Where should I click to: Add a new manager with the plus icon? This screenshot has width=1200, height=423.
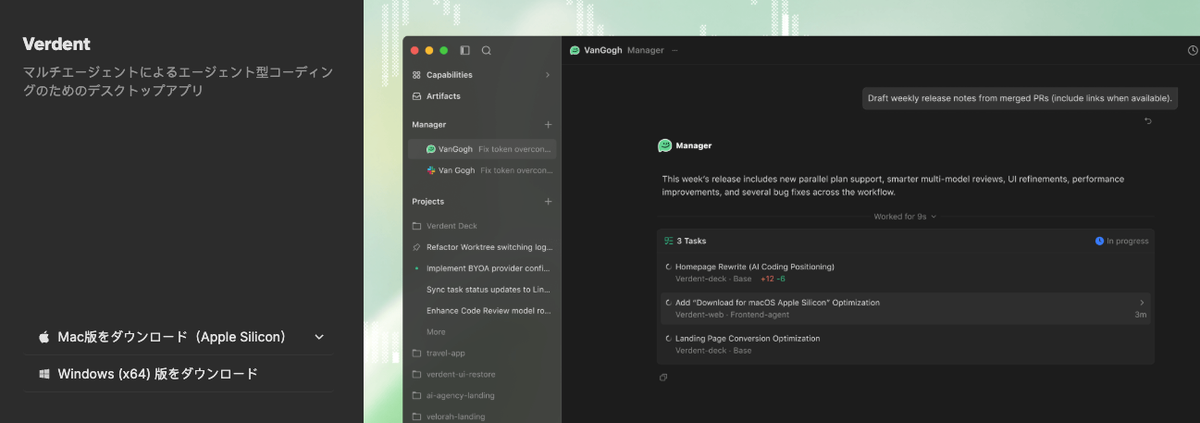point(547,124)
